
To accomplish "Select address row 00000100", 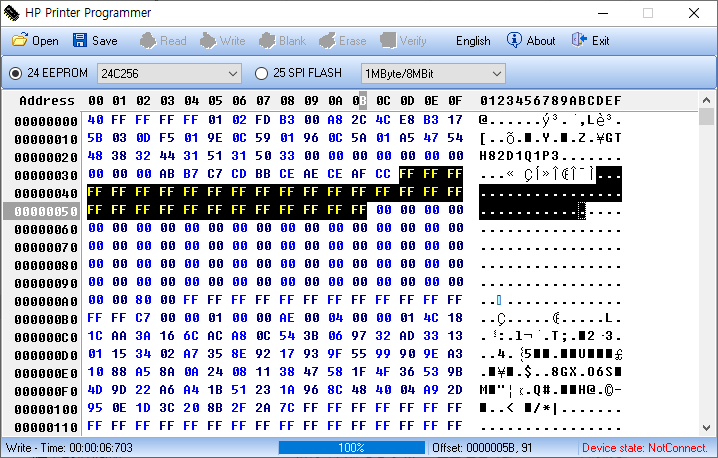I will tap(46, 409).
